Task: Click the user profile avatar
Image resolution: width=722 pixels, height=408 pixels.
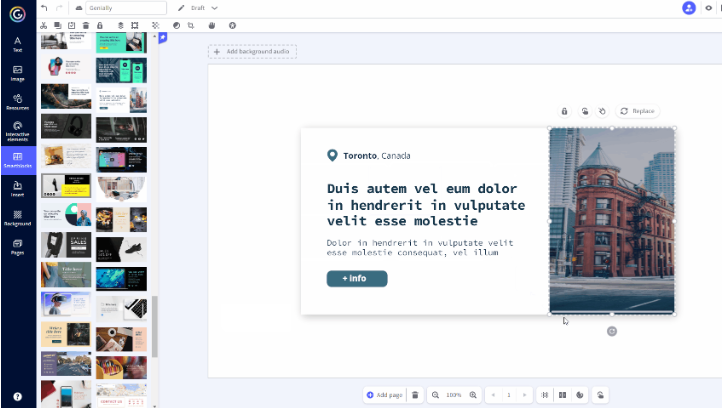Action: pyautogui.click(x=689, y=8)
